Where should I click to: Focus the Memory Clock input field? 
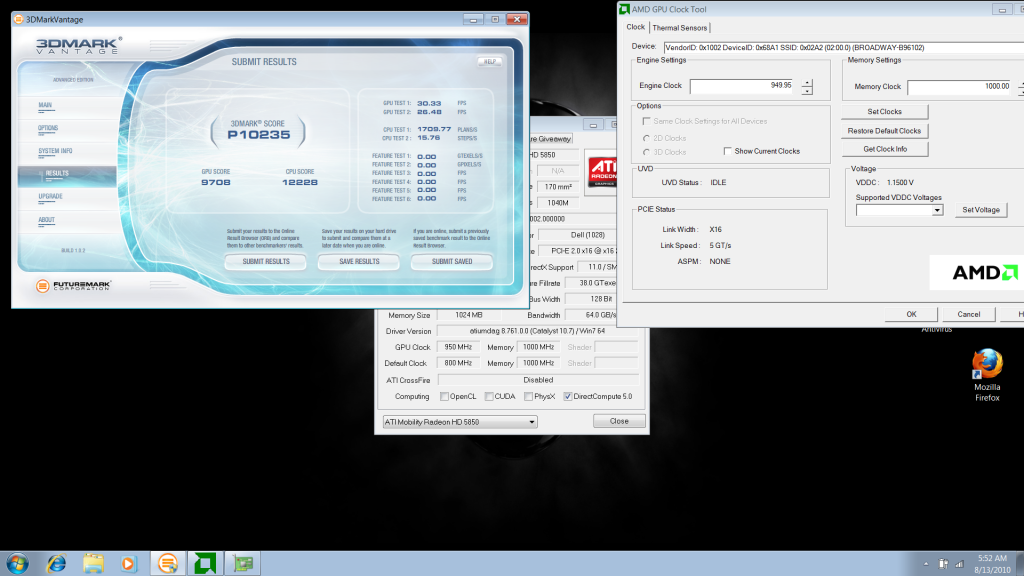[x=961, y=87]
